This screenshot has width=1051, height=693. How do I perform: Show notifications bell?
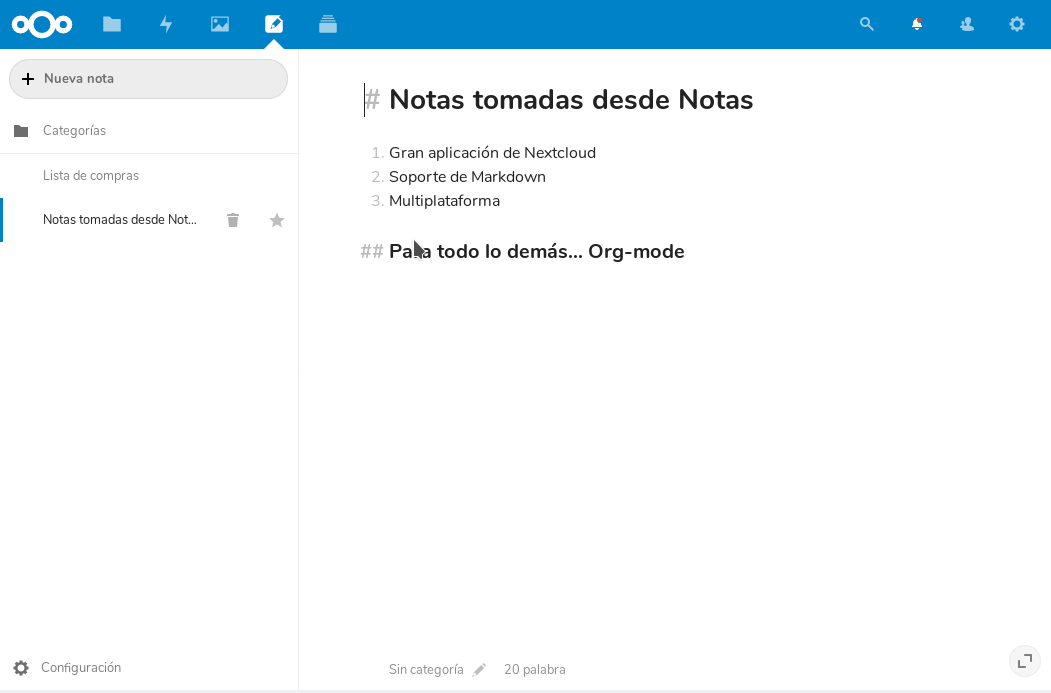point(917,25)
